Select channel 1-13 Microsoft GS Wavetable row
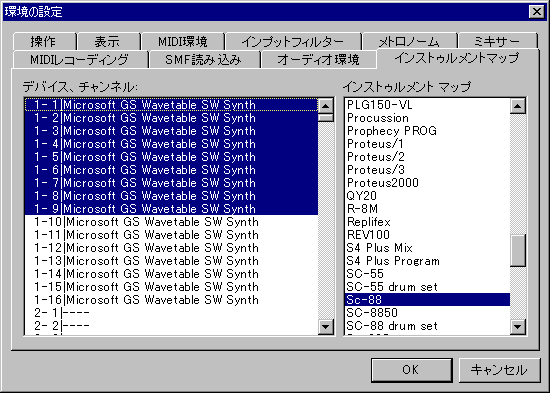Viewport: 550px width, 393px height. pyautogui.click(x=172, y=261)
